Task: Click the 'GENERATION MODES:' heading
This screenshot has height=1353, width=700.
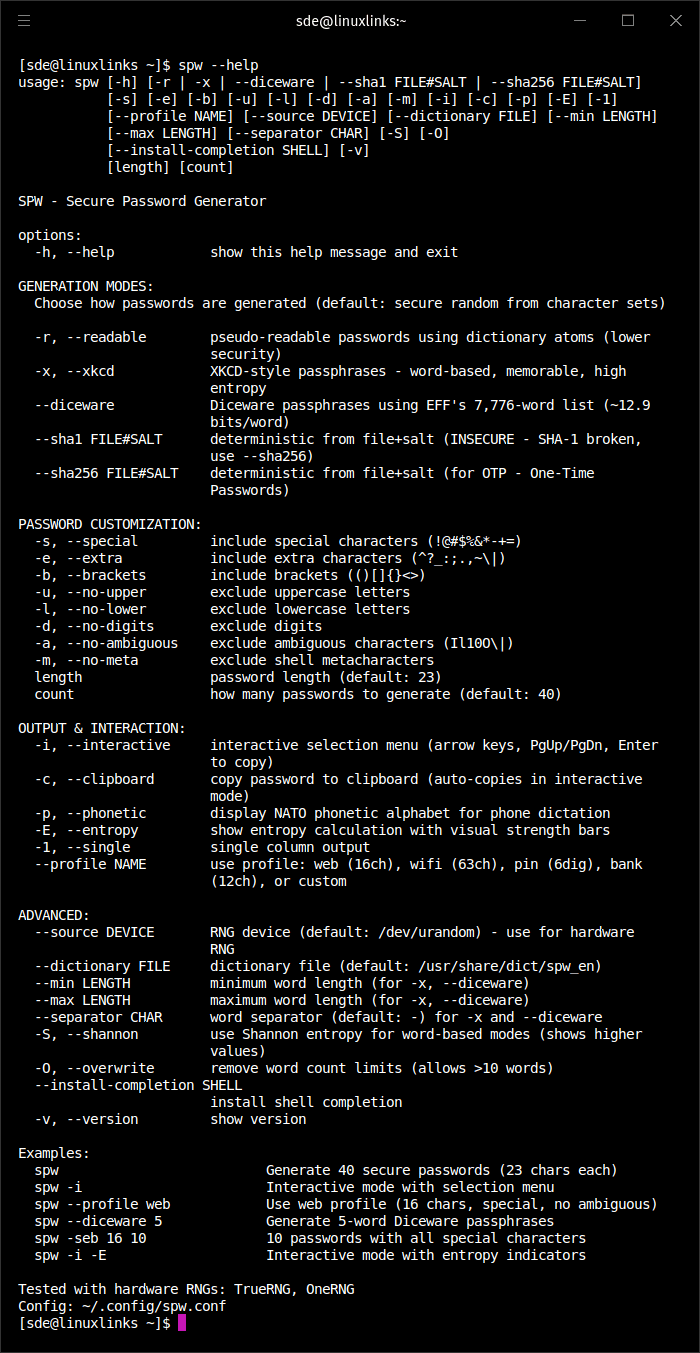Action: pos(86,286)
